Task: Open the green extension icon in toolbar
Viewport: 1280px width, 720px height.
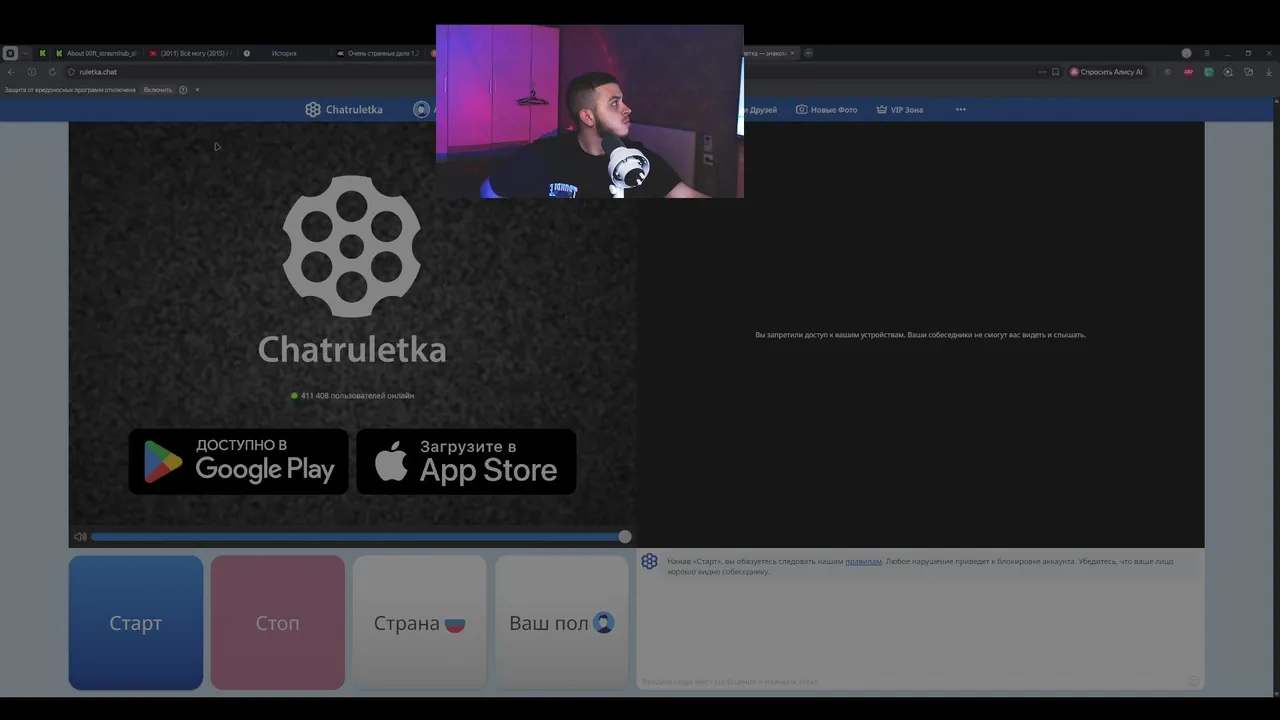Action: click(x=1208, y=72)
